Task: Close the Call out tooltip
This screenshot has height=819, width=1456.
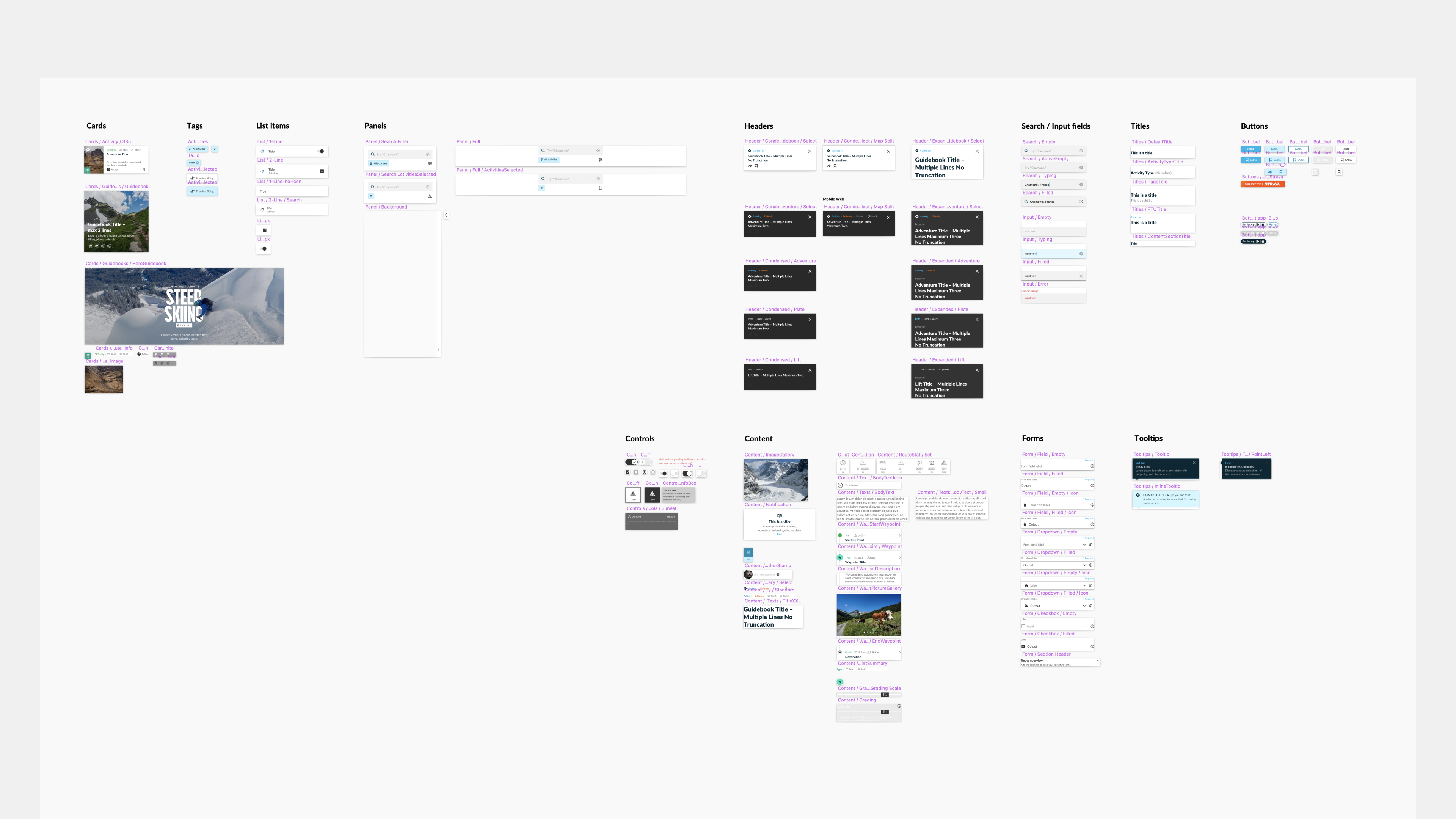Action: [x=1194, y=462]
